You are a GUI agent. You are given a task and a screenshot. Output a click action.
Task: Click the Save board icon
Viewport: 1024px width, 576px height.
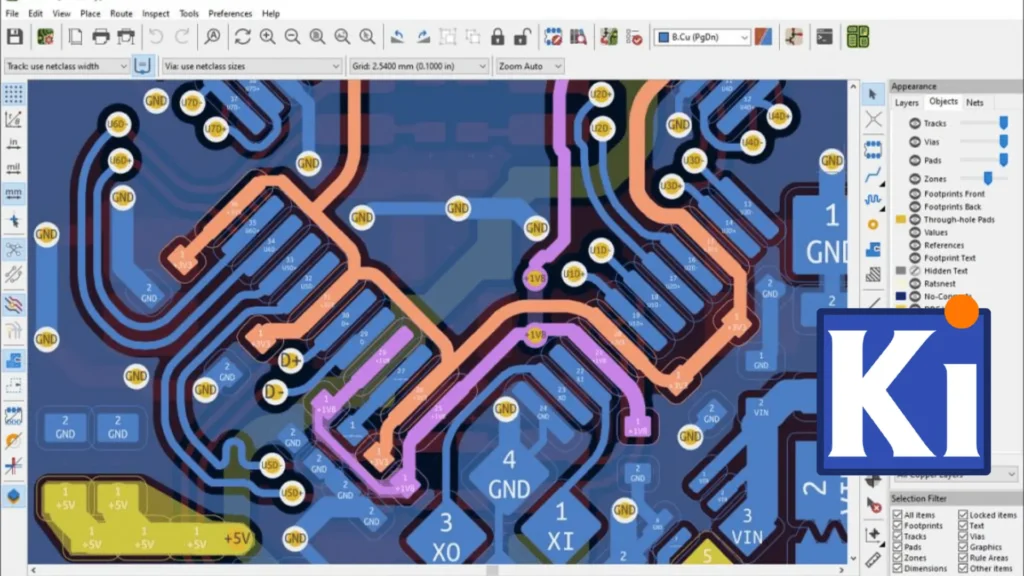[x=15, y=37]
